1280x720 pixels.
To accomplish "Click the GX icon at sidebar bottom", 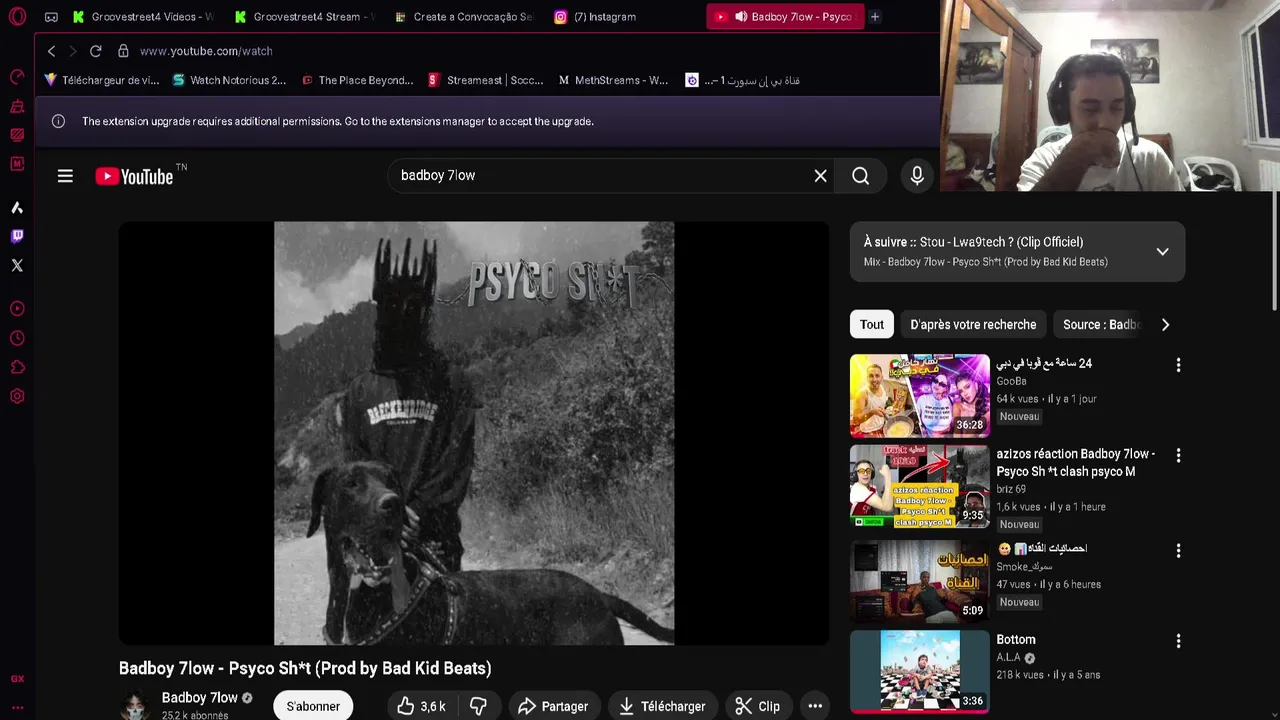I will (17, 679).
